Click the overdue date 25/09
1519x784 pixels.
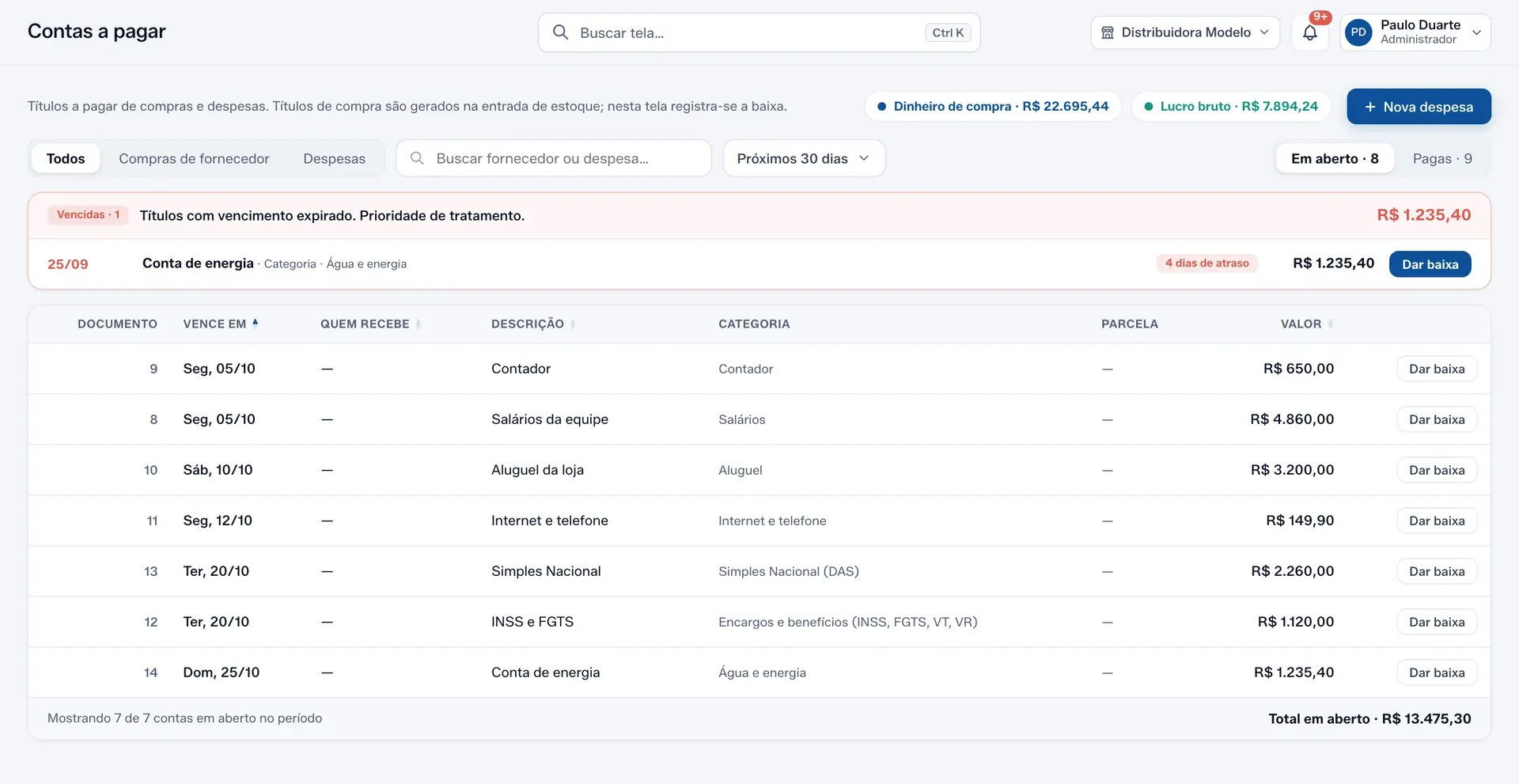pyautogui.click(x=68, y=264)
